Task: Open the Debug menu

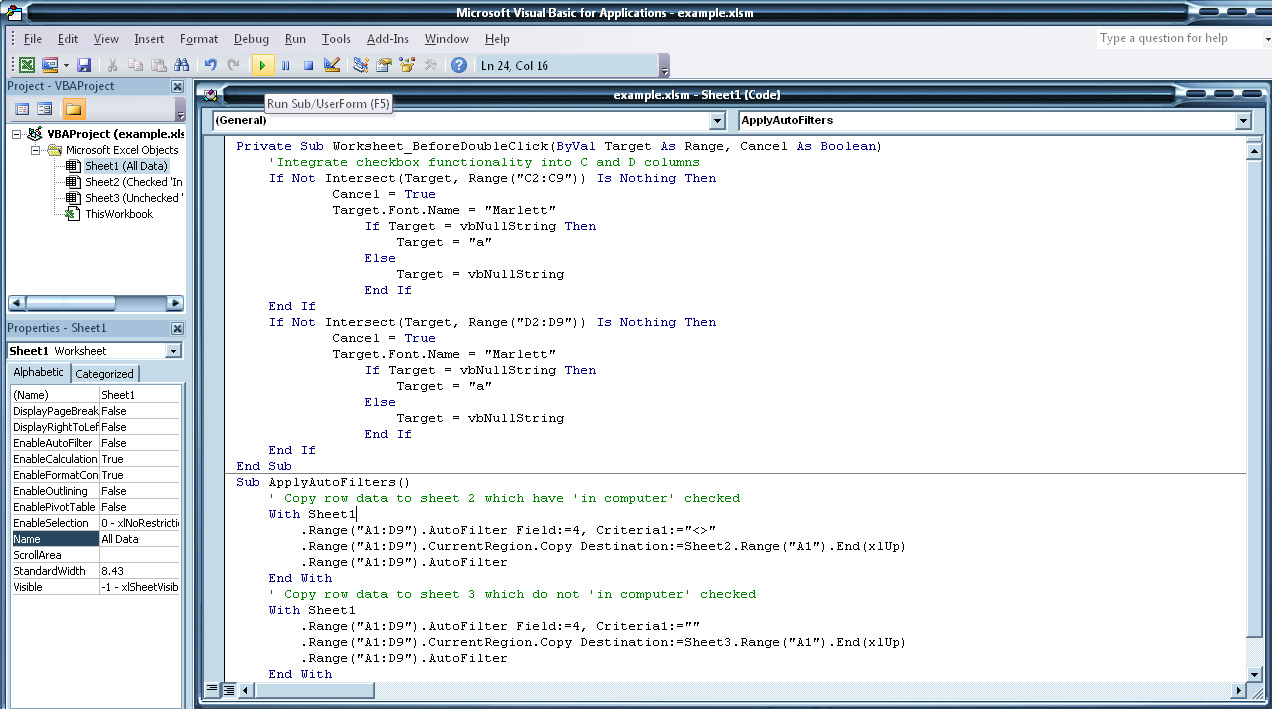Action: pyautogui.click(x=251, y=39)
